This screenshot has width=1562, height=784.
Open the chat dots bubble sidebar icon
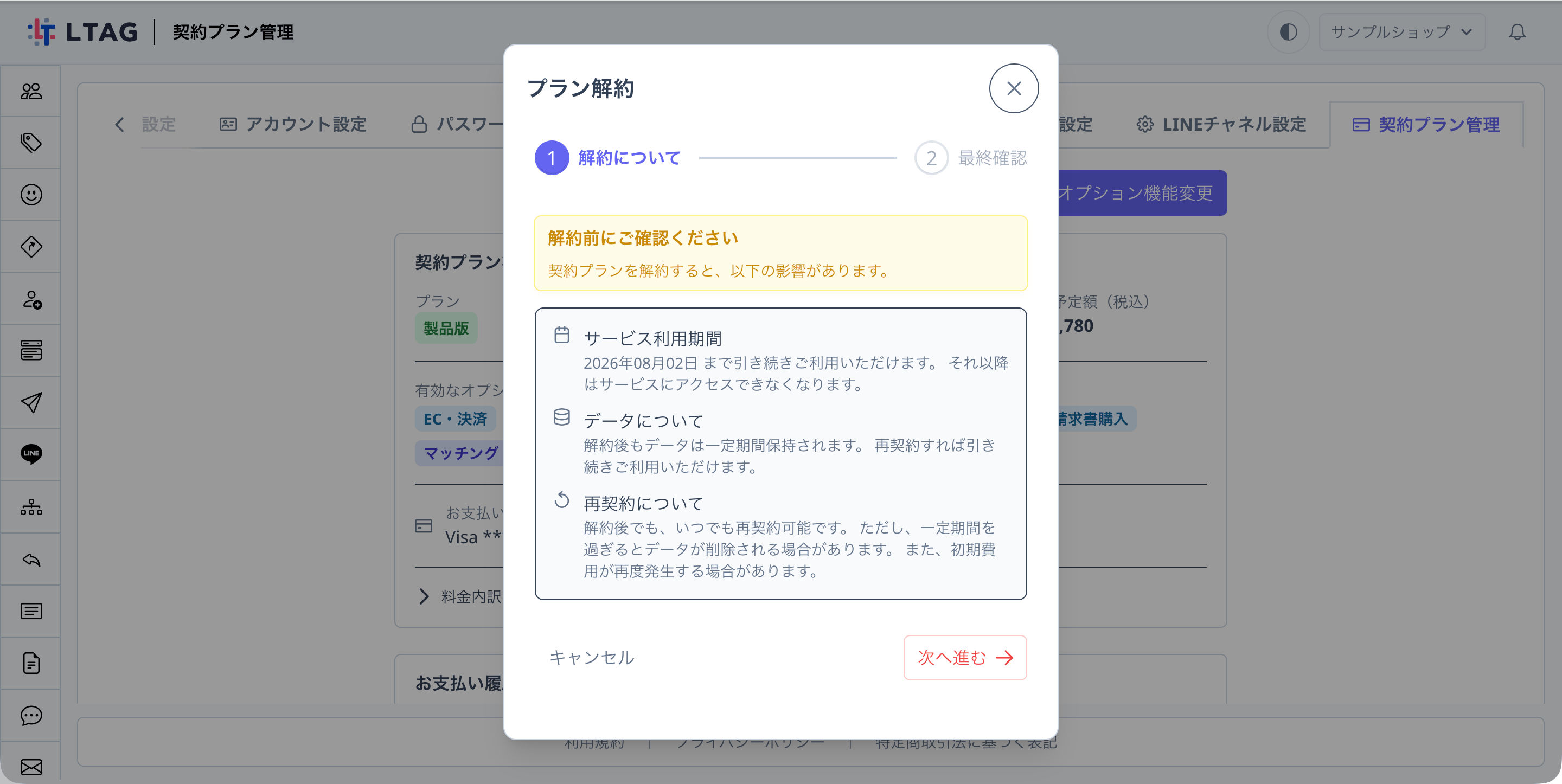(31, 716)
